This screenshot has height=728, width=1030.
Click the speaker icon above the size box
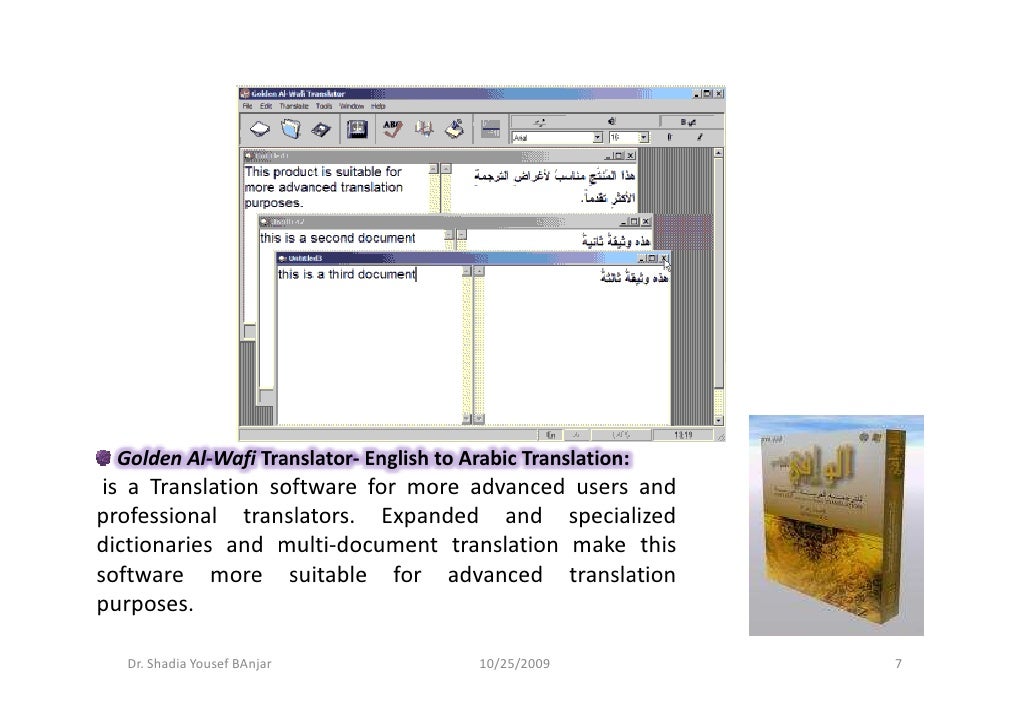pos(612,121)
